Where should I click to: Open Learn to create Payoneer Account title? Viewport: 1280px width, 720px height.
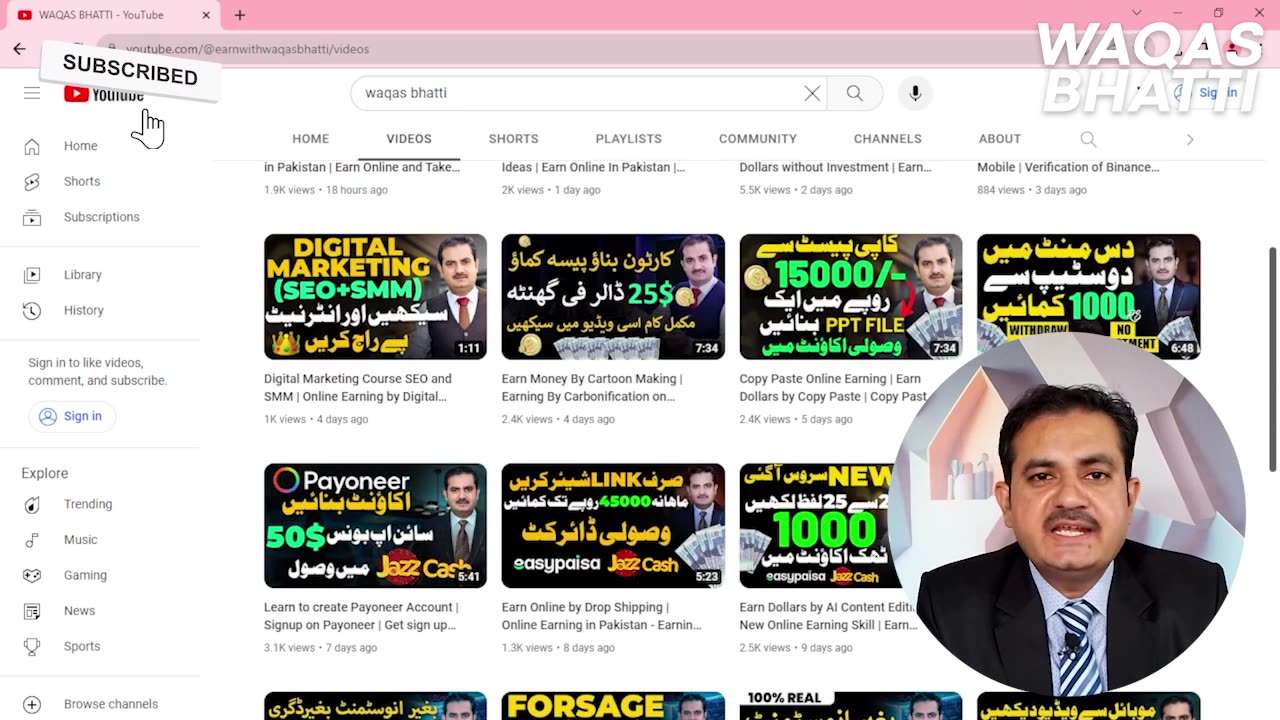tap(361, 616)
